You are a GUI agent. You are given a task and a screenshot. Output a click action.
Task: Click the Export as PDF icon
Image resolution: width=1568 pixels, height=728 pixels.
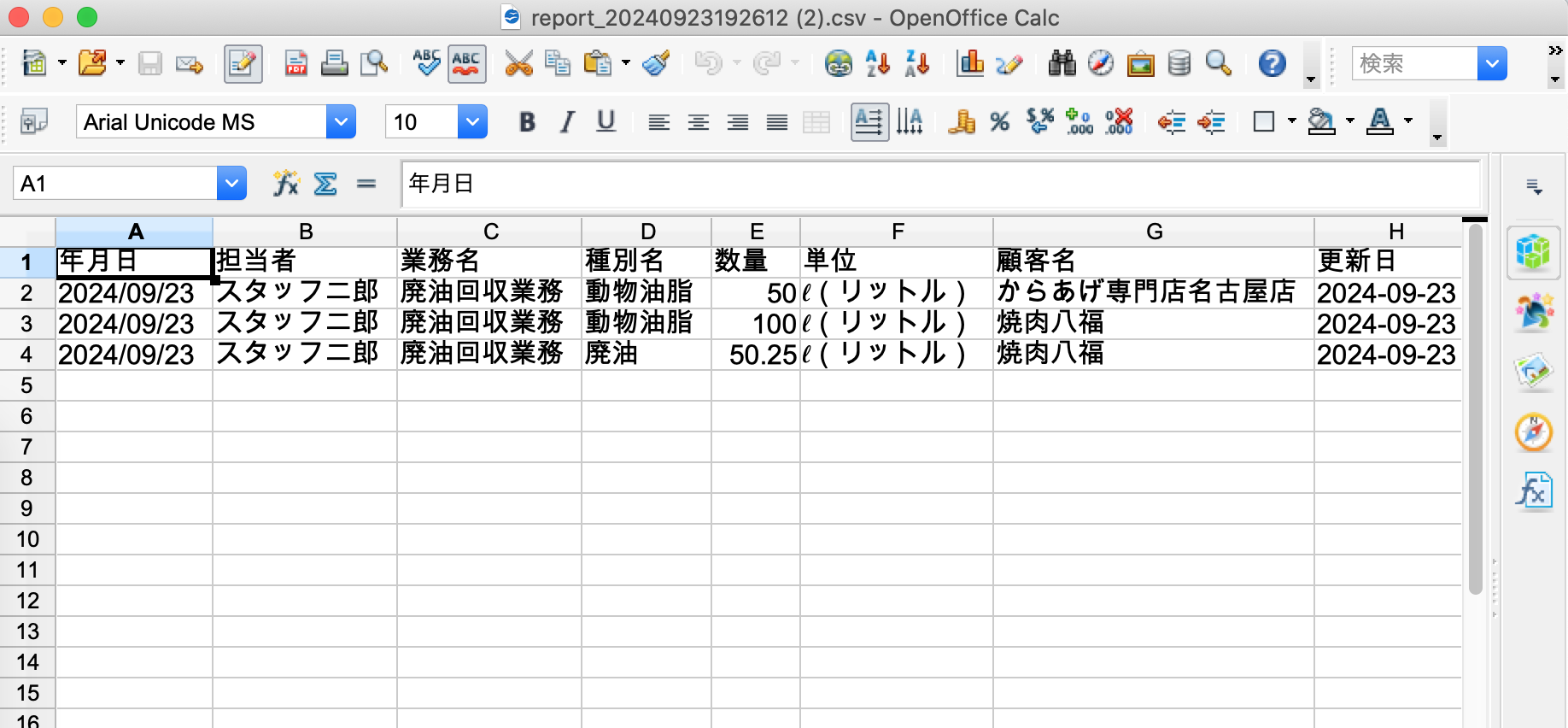pyautogui.click(x=295, y=64)
